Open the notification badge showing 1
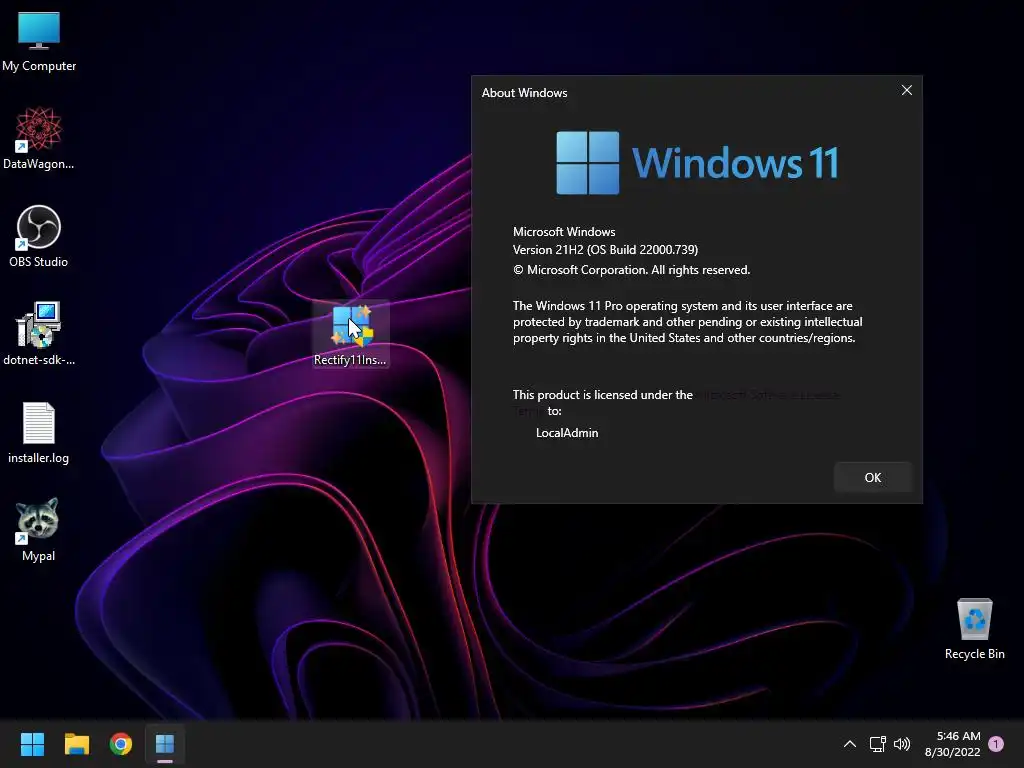Image resolution: width=1024 pixels, height=768 pixels. (996, 744)
